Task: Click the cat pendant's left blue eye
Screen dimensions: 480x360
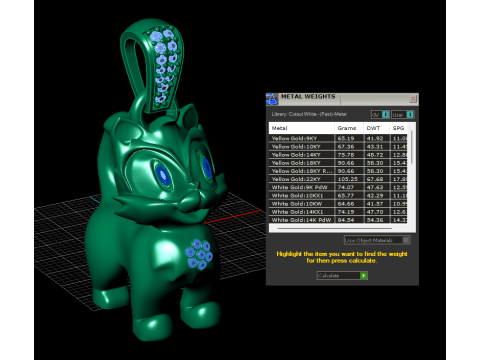Action: (163, 175)
